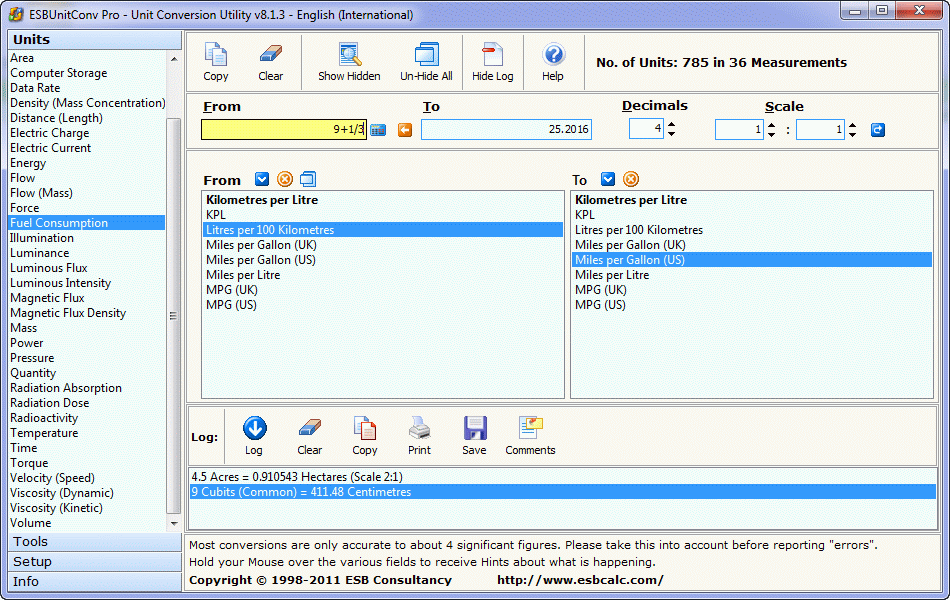
Task: Decrease second Scale value
Action: coord(852,134)
